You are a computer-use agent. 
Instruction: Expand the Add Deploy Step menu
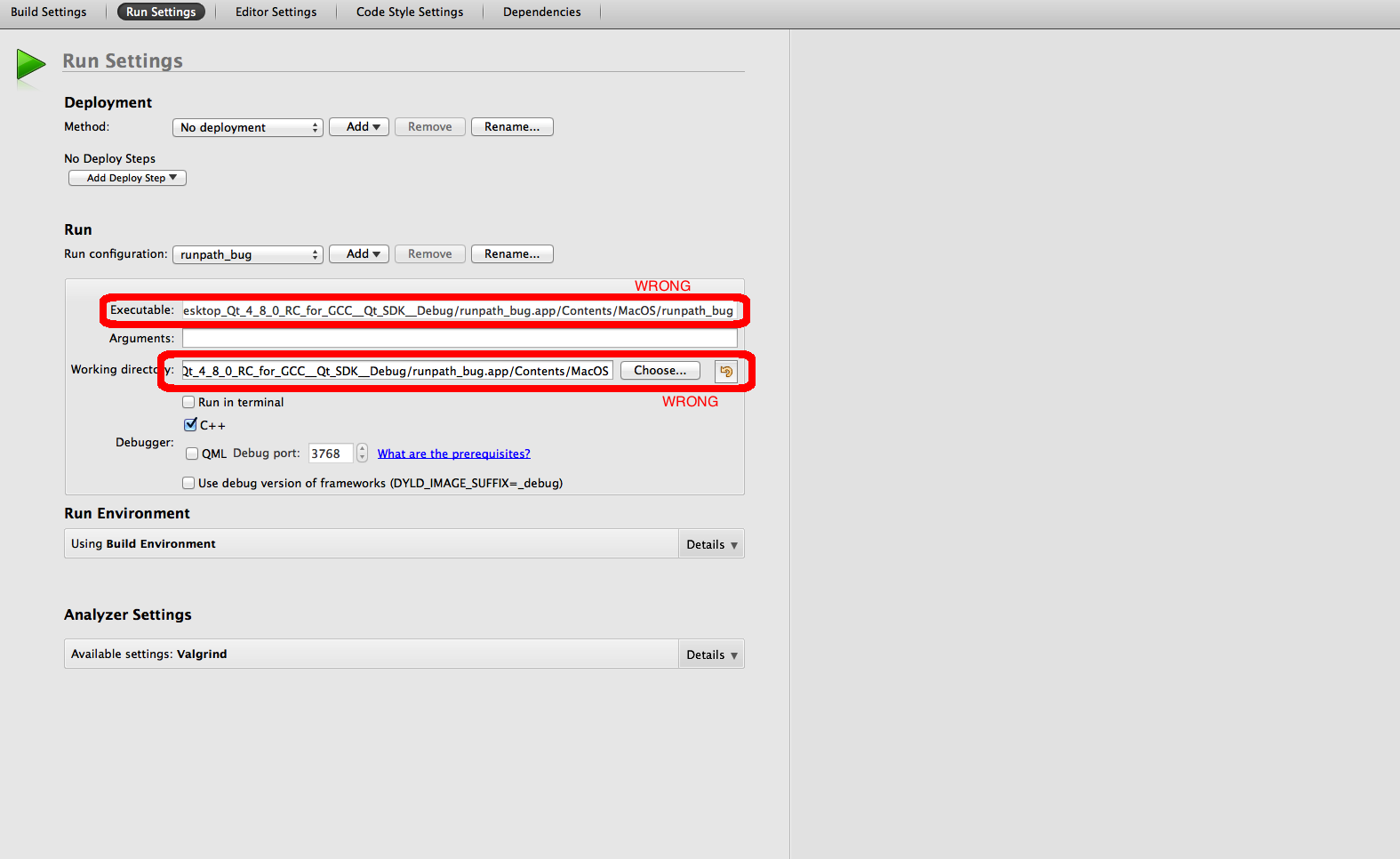click(x=127, y=178)
